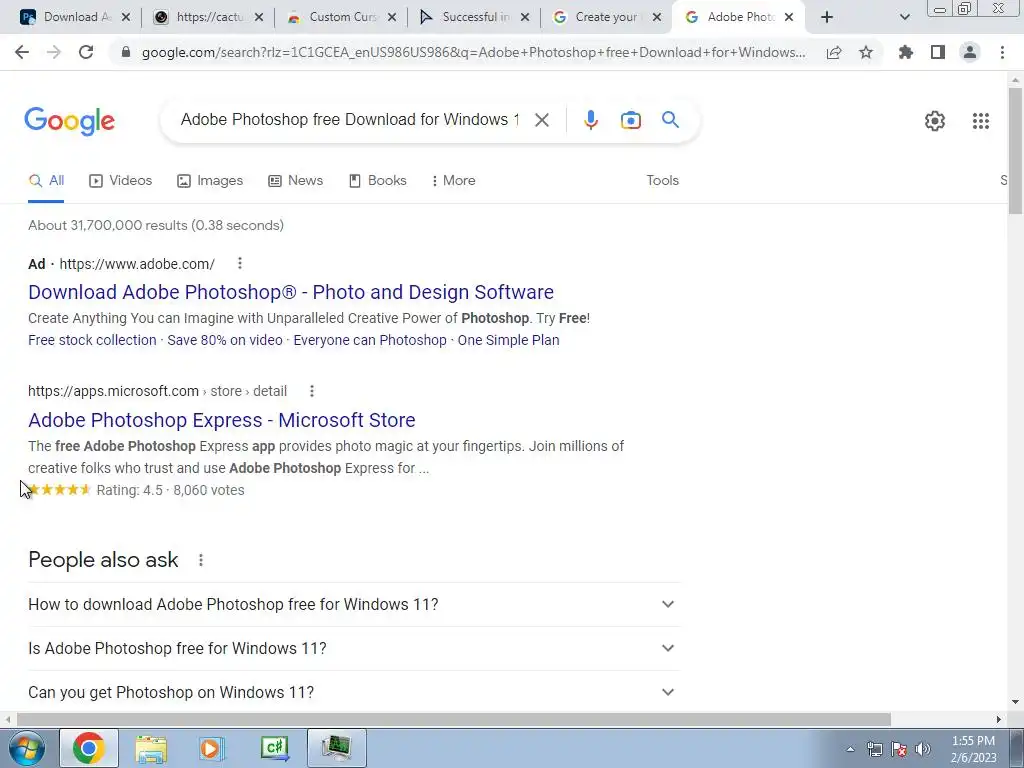1024x768 pixels.
Task: Open 'Download Adobe Photoshop® - Photo and Design Software'
Action: pos(291,293)
